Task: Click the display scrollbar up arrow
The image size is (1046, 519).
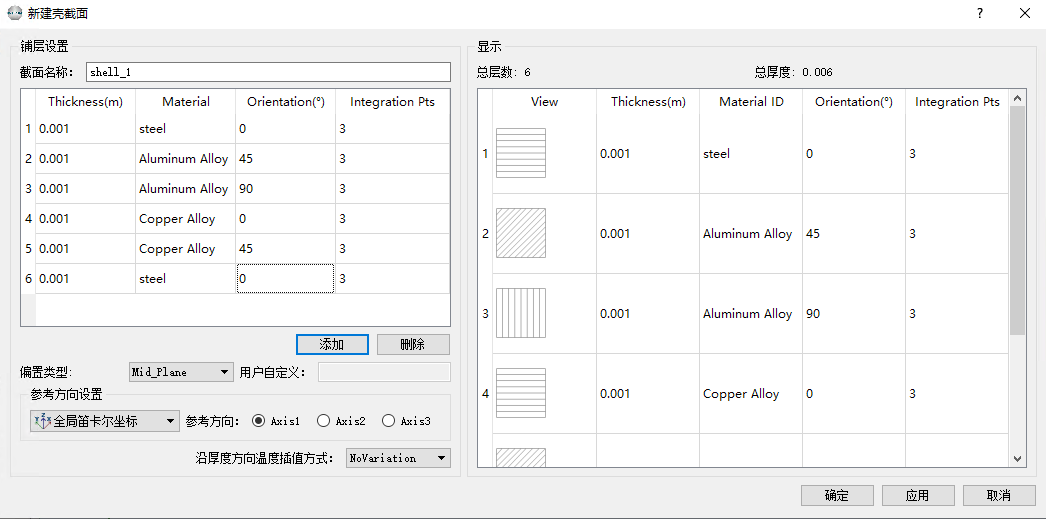Action: 1017,99
